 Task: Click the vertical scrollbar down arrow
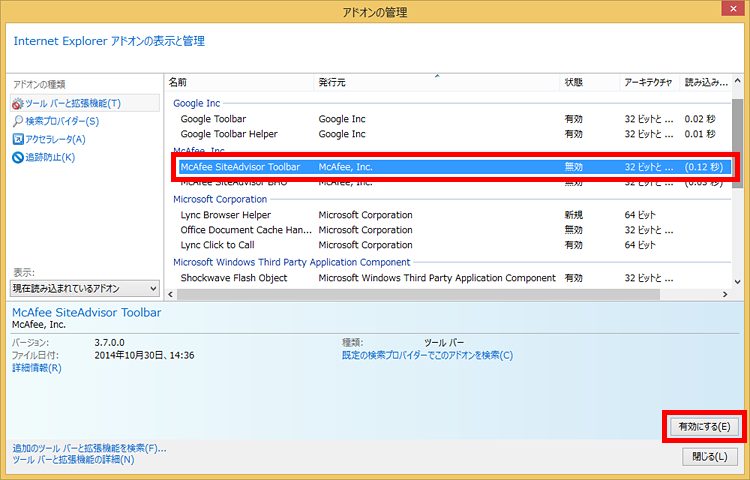click(738, 282)
